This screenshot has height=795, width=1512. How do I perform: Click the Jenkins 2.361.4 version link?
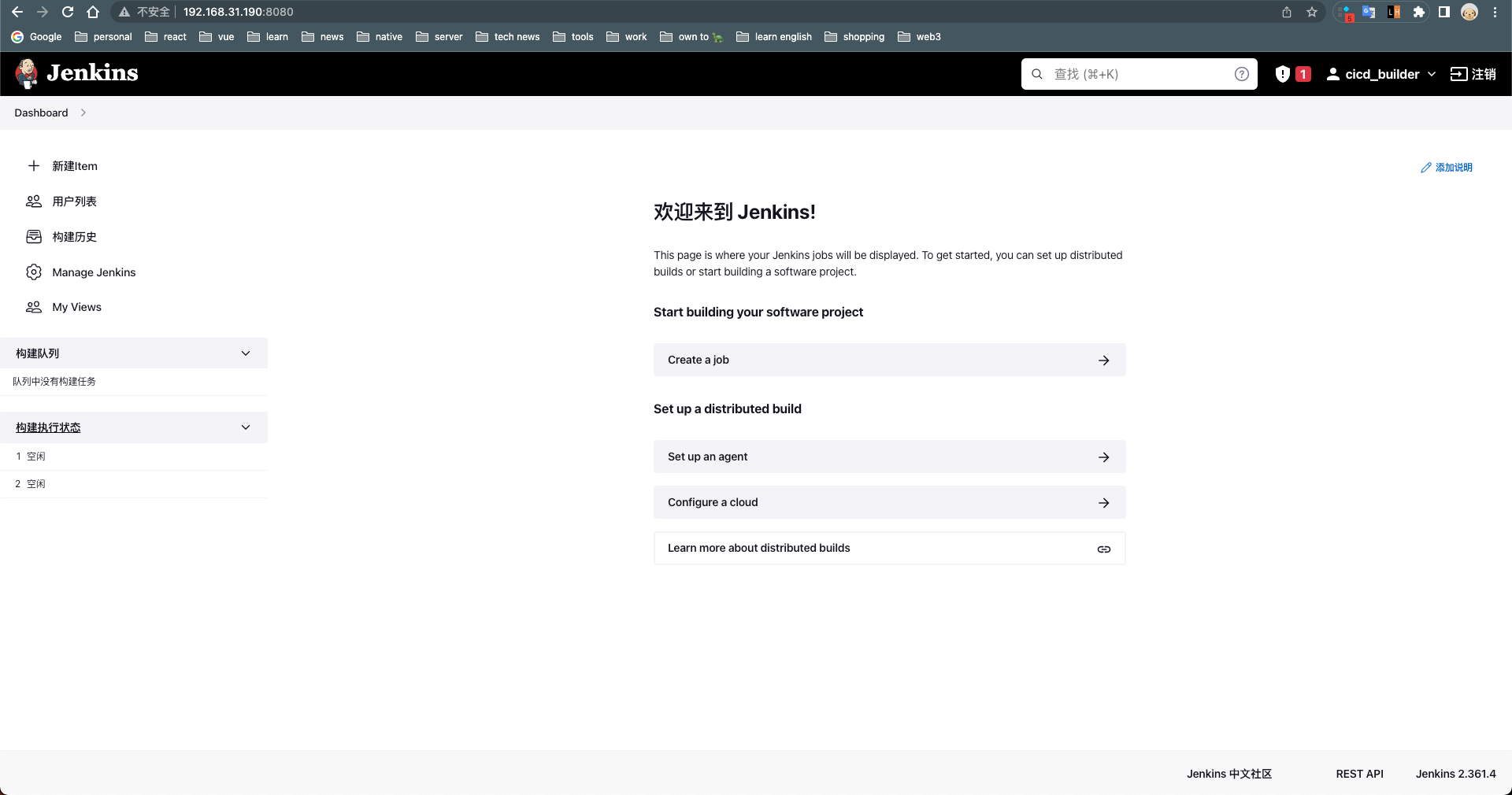pos(1455,774)
